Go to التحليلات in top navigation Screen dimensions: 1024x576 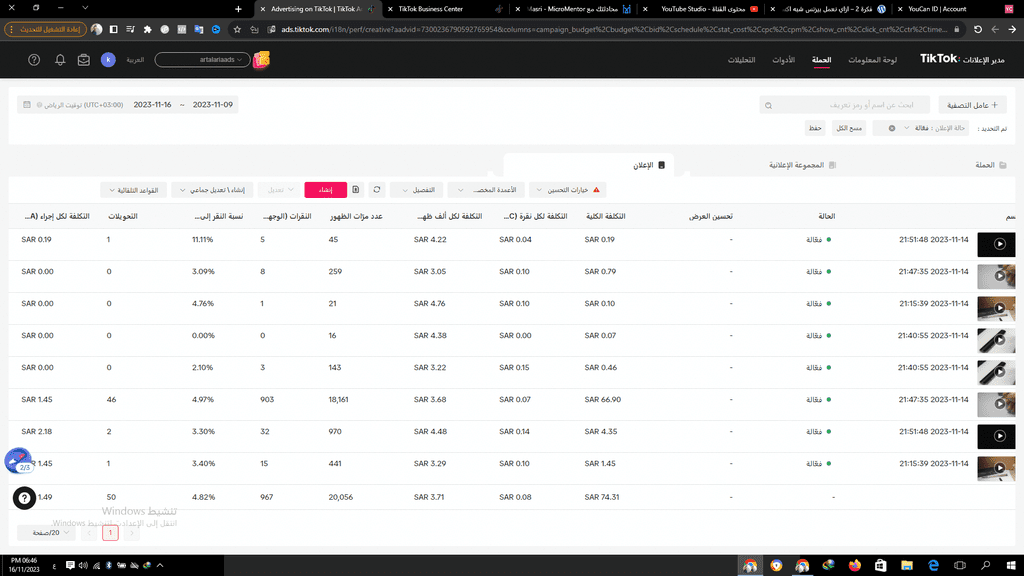tap(741, 60)
